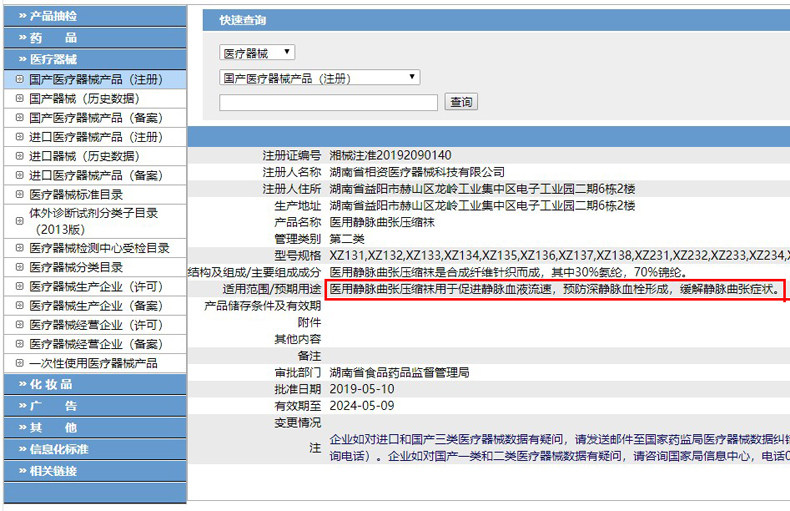Expand icon beside 医疗器械分类目录
The width and height of the screenshot is (790, 511).
coord(20,267)
